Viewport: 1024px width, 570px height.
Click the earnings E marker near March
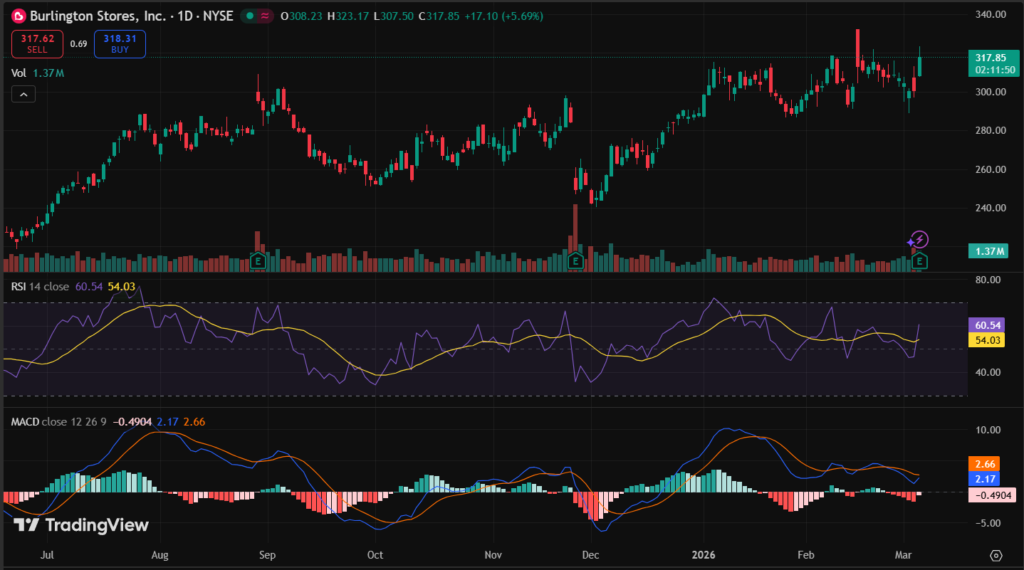(x=920, y=261)
